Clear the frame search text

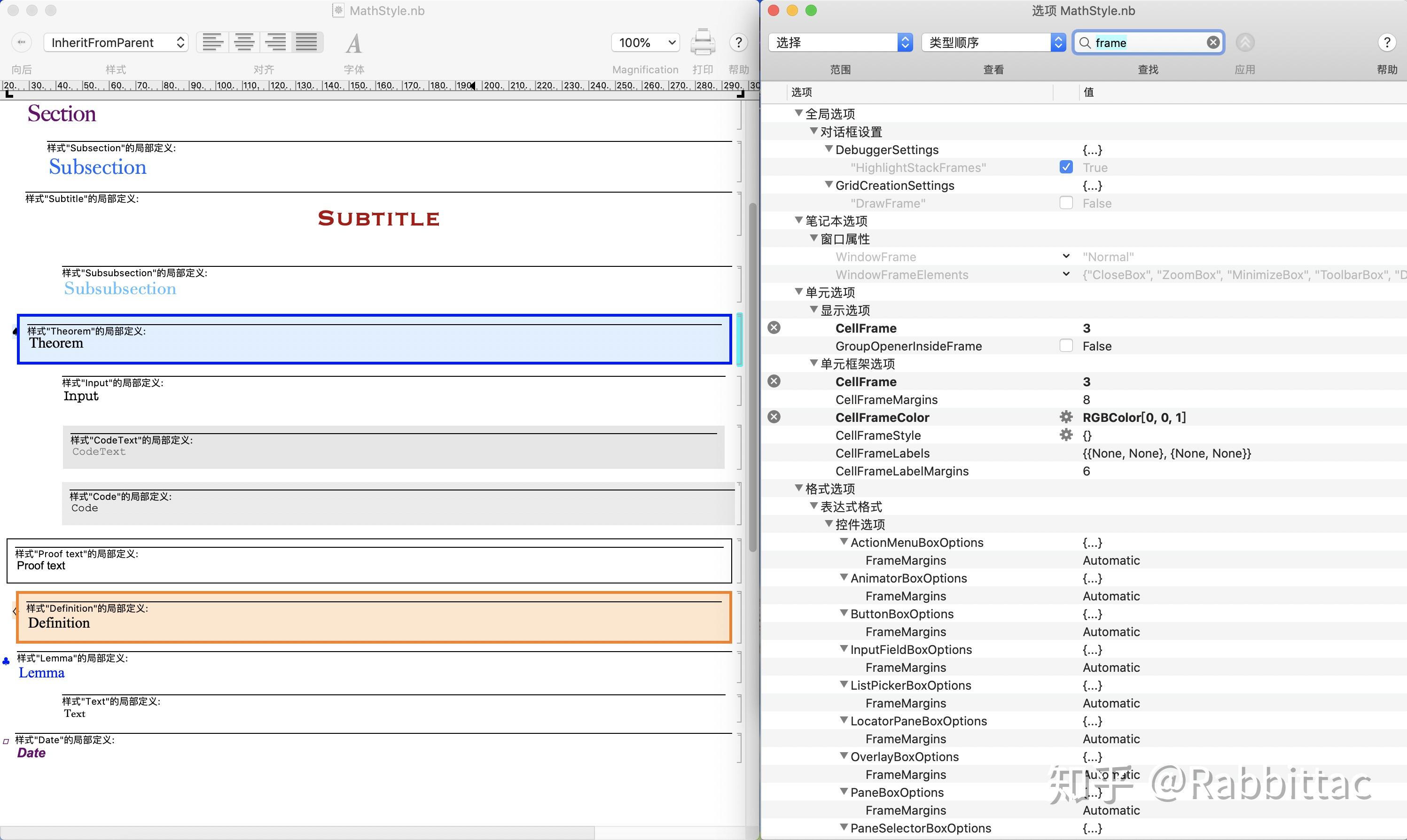pyautogui.click(x=1213, y=42)
